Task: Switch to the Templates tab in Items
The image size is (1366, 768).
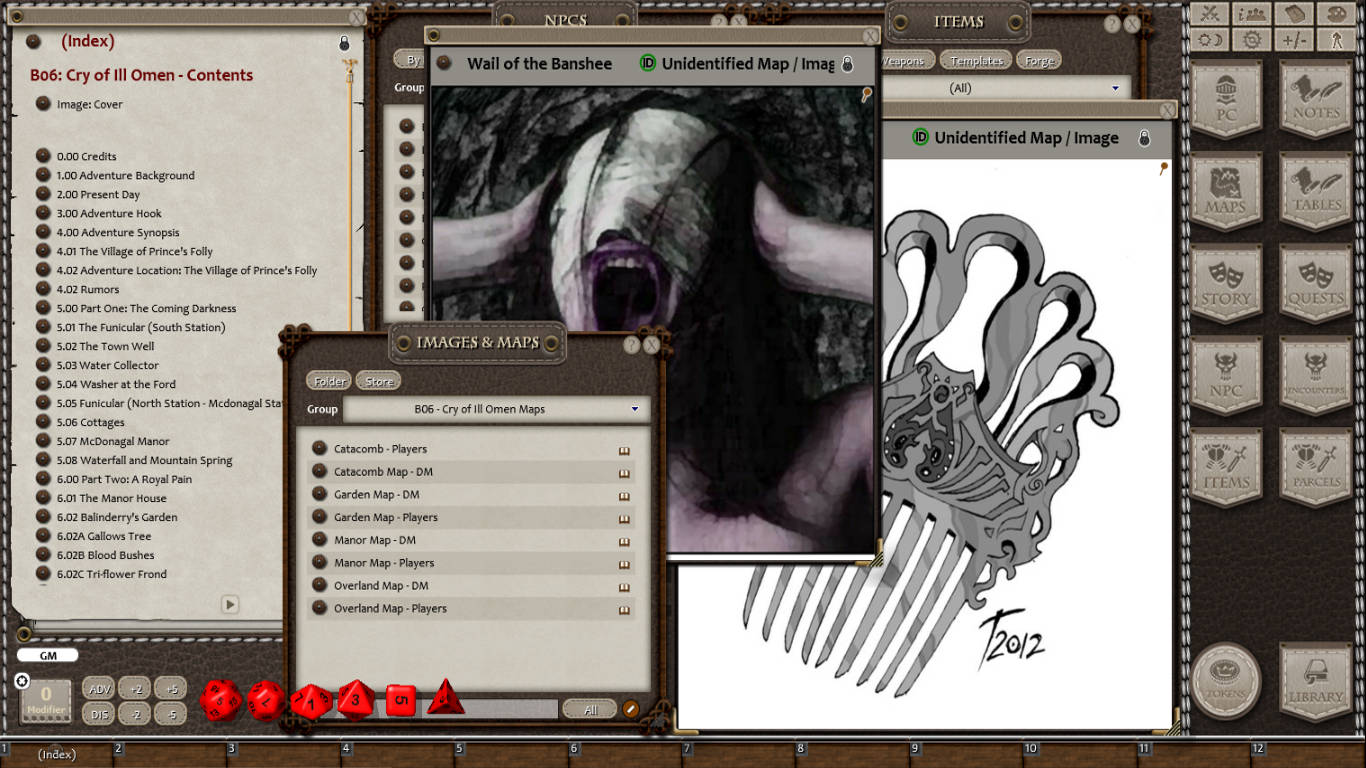Action: [975, 60]
